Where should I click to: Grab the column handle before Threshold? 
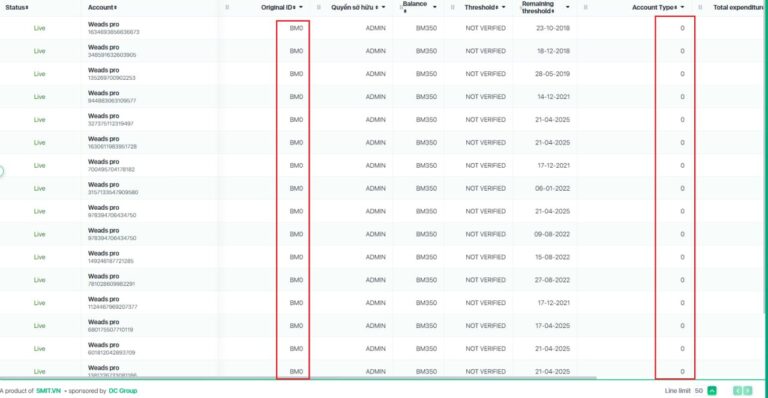[452, 7]
